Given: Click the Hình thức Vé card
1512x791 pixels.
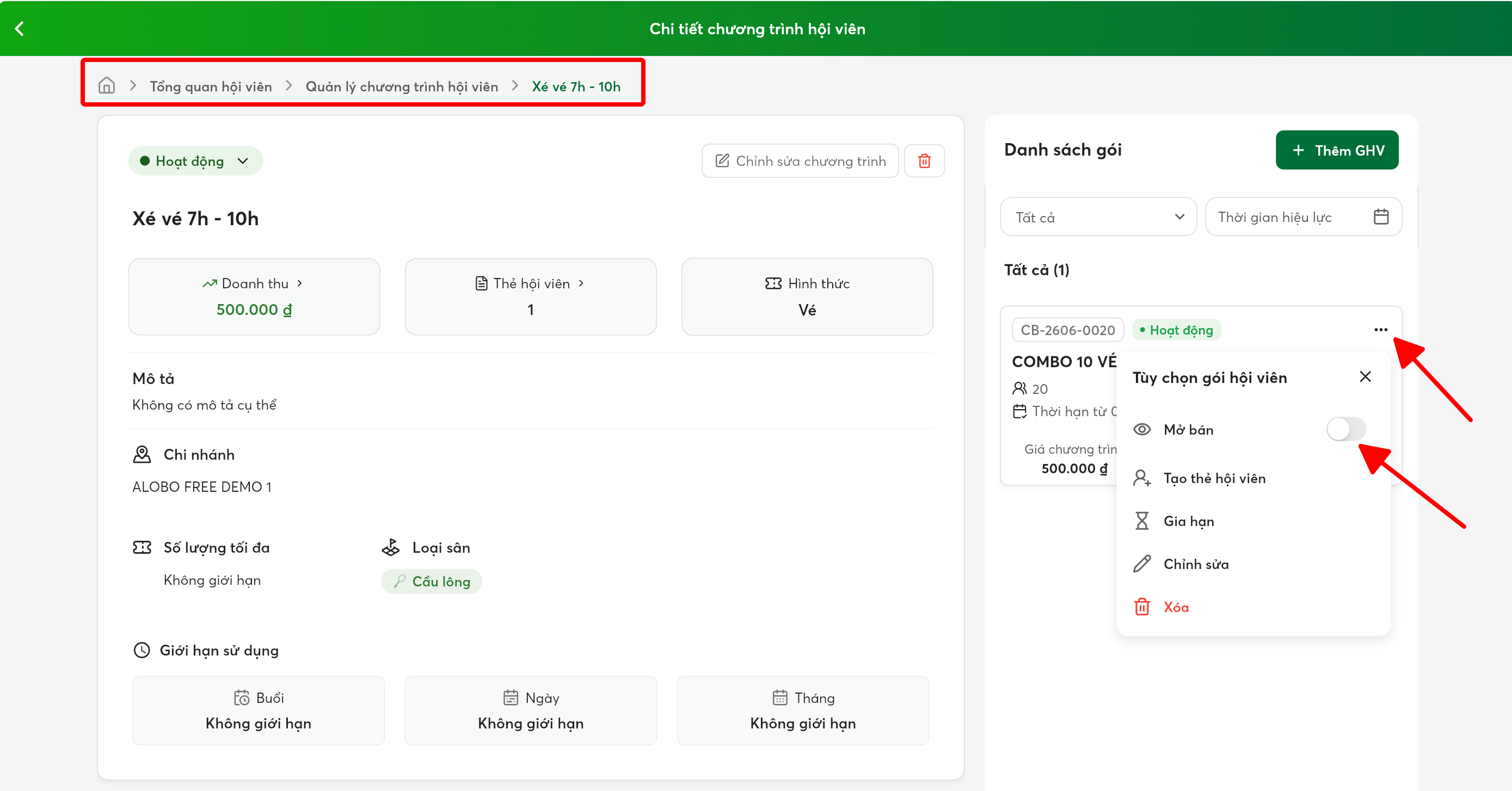Looking at the screenshot, I should (x=807, y=296).
